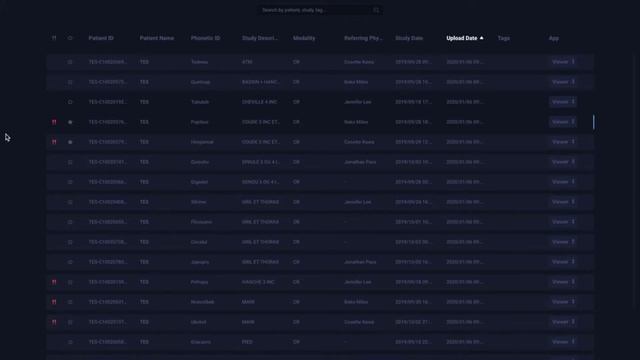
Task: Tick checkbox of the GENOU 3 OU 4 row
Action: [x=70, y=182]
